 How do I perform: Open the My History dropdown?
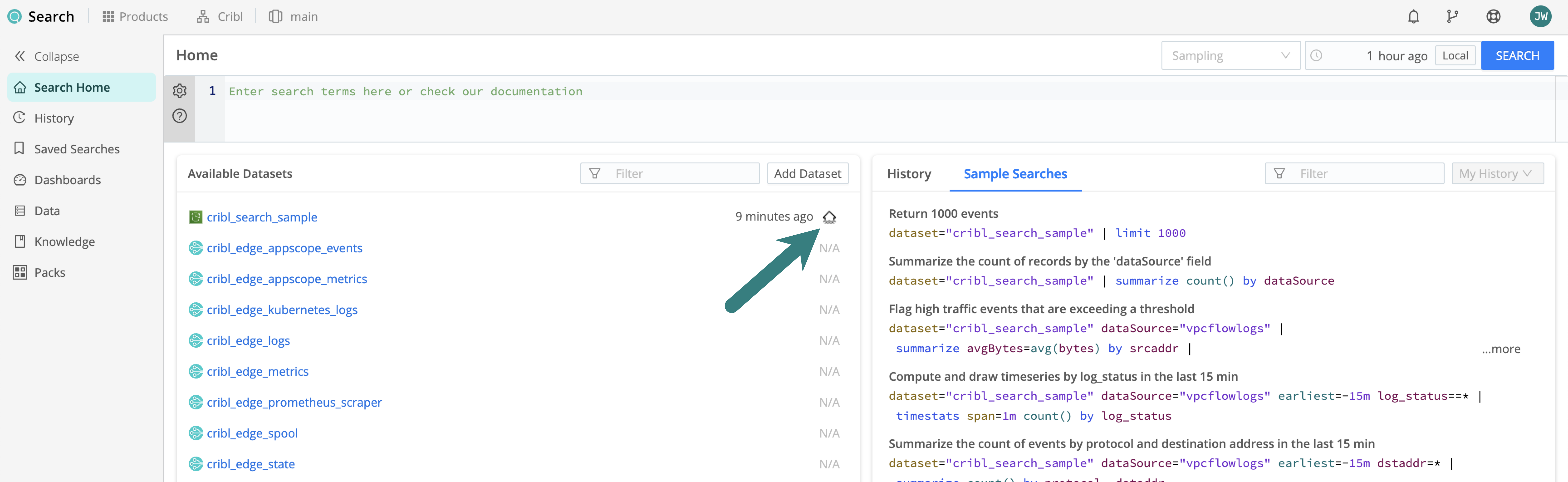[1497, 173]
